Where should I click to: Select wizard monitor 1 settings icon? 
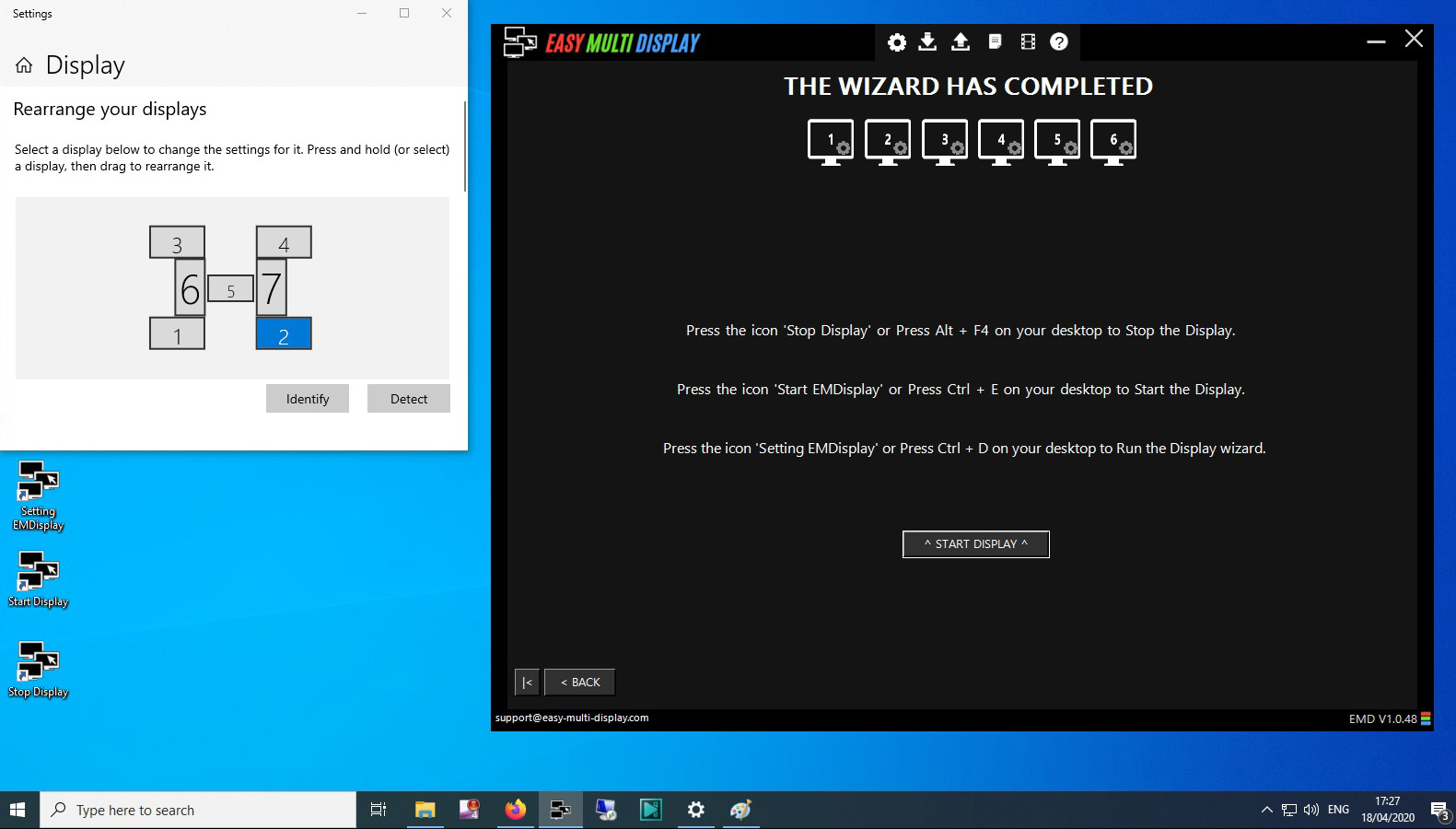pyautogui.click(x=830, y=143)
